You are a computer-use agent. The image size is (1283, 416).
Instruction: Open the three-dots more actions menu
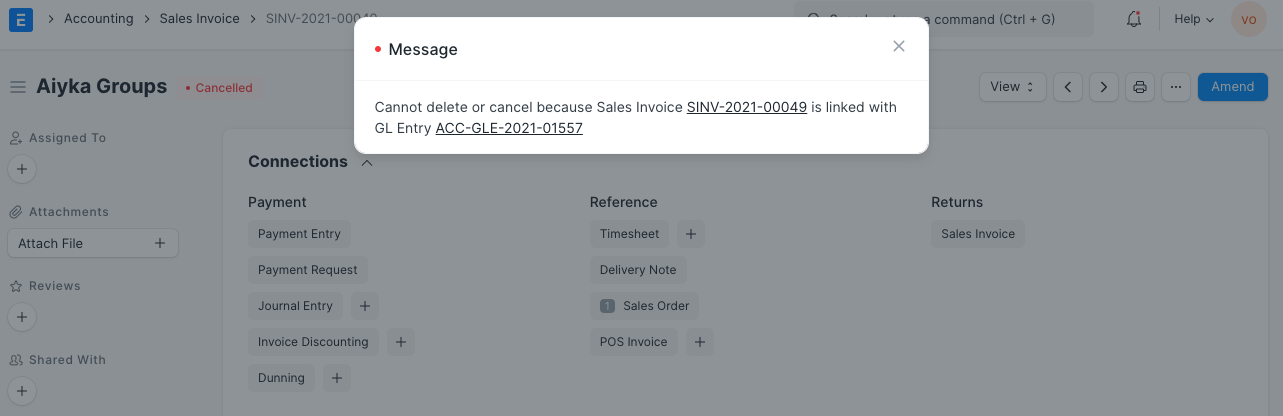click(1175, 87)
